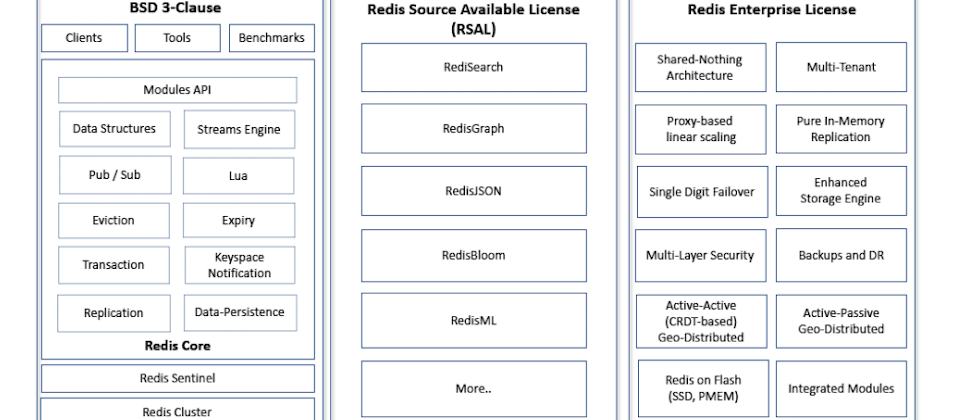Select the RedisJSON box
960x420 pixels.
coord(474,191)
